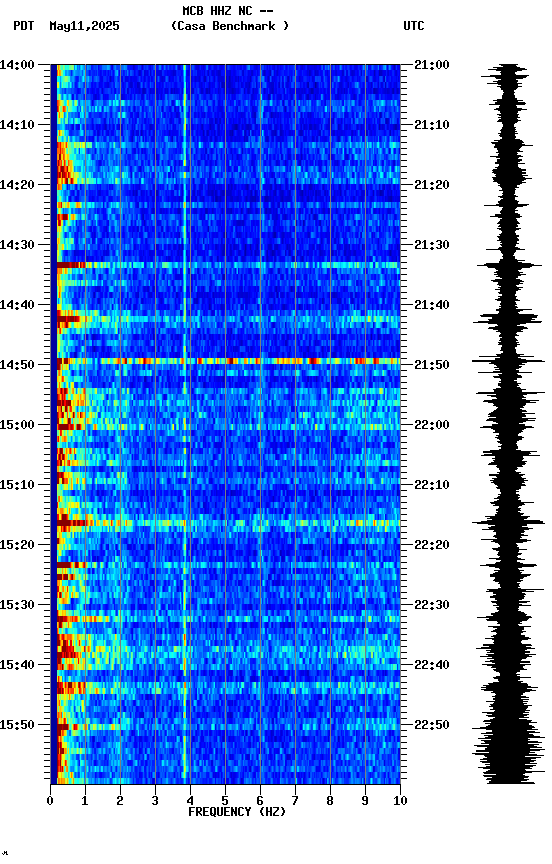
Task: Click the PDT time label 15:40
Action: click(x=17, y=666)
